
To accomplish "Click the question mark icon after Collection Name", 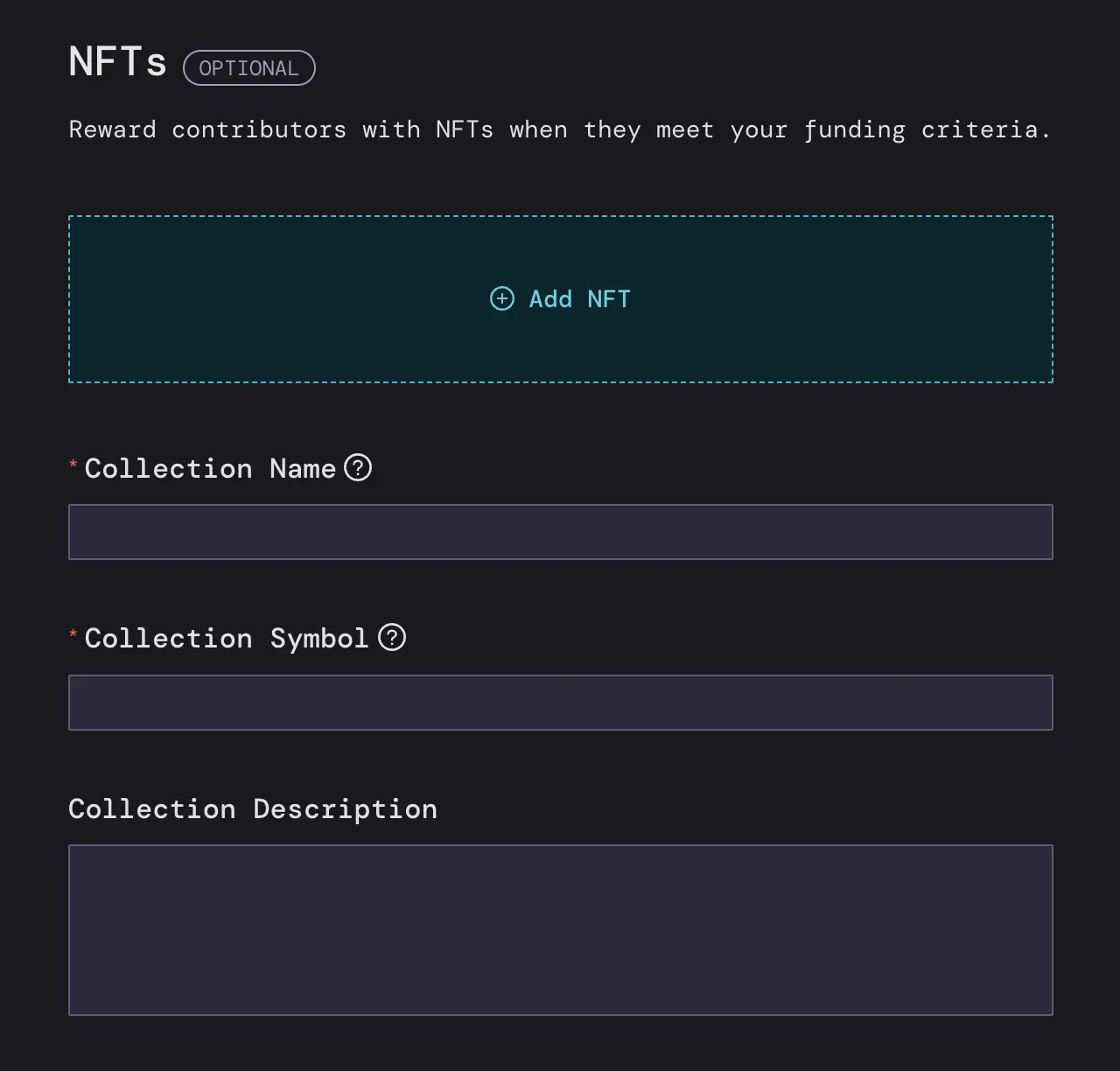I will 358,468.
